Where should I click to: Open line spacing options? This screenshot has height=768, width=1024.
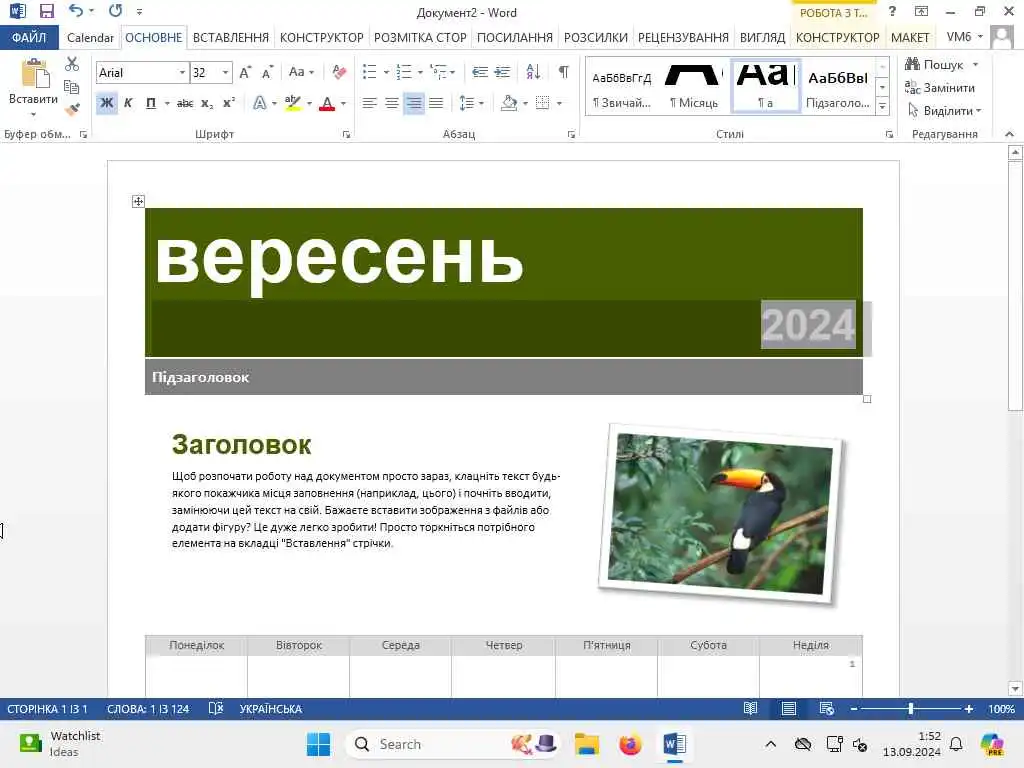(471, 103)
